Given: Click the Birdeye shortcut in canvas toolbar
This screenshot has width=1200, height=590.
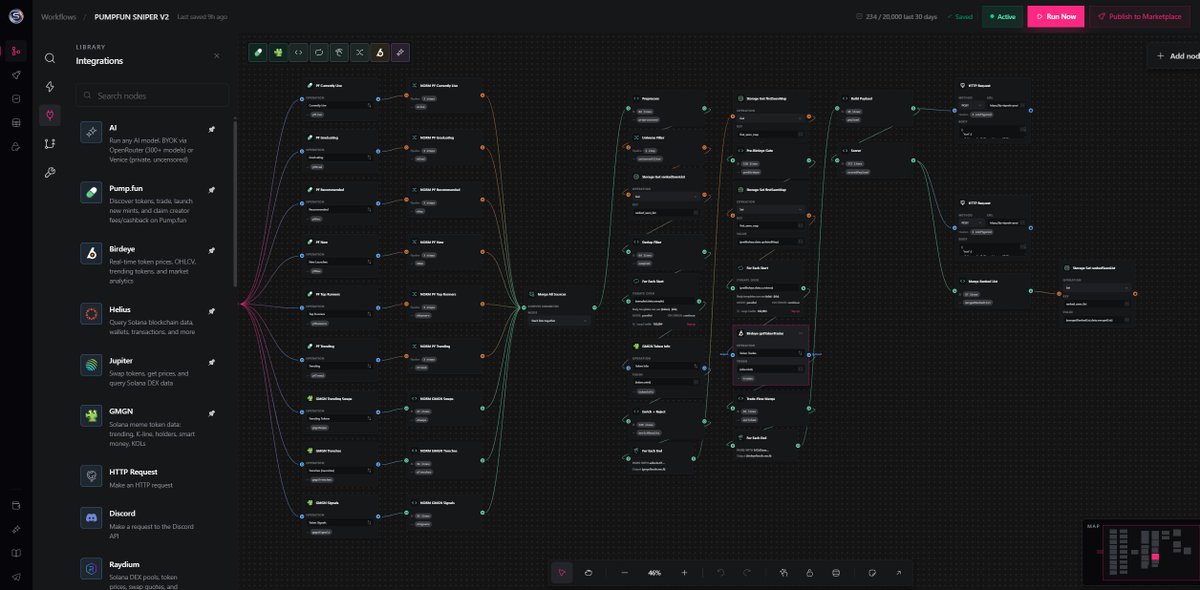Looking at the screenshot, I should [379, 52].
